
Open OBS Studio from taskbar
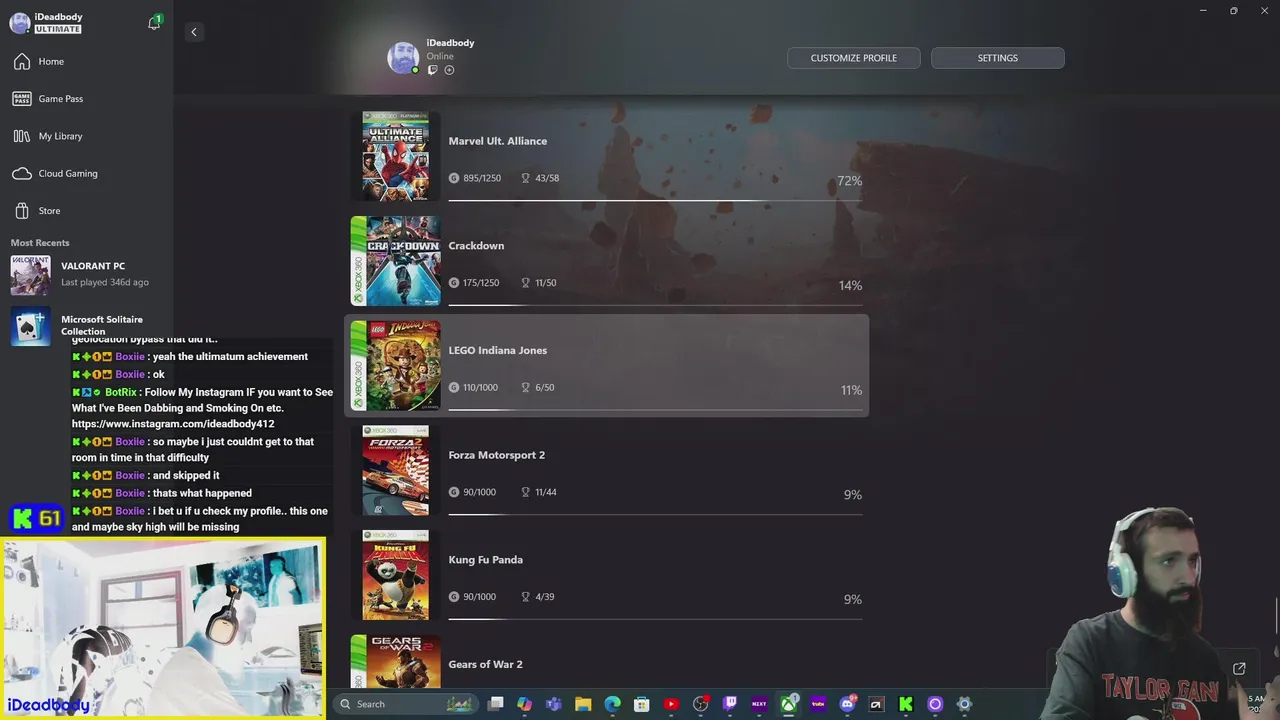click(700, 704)
